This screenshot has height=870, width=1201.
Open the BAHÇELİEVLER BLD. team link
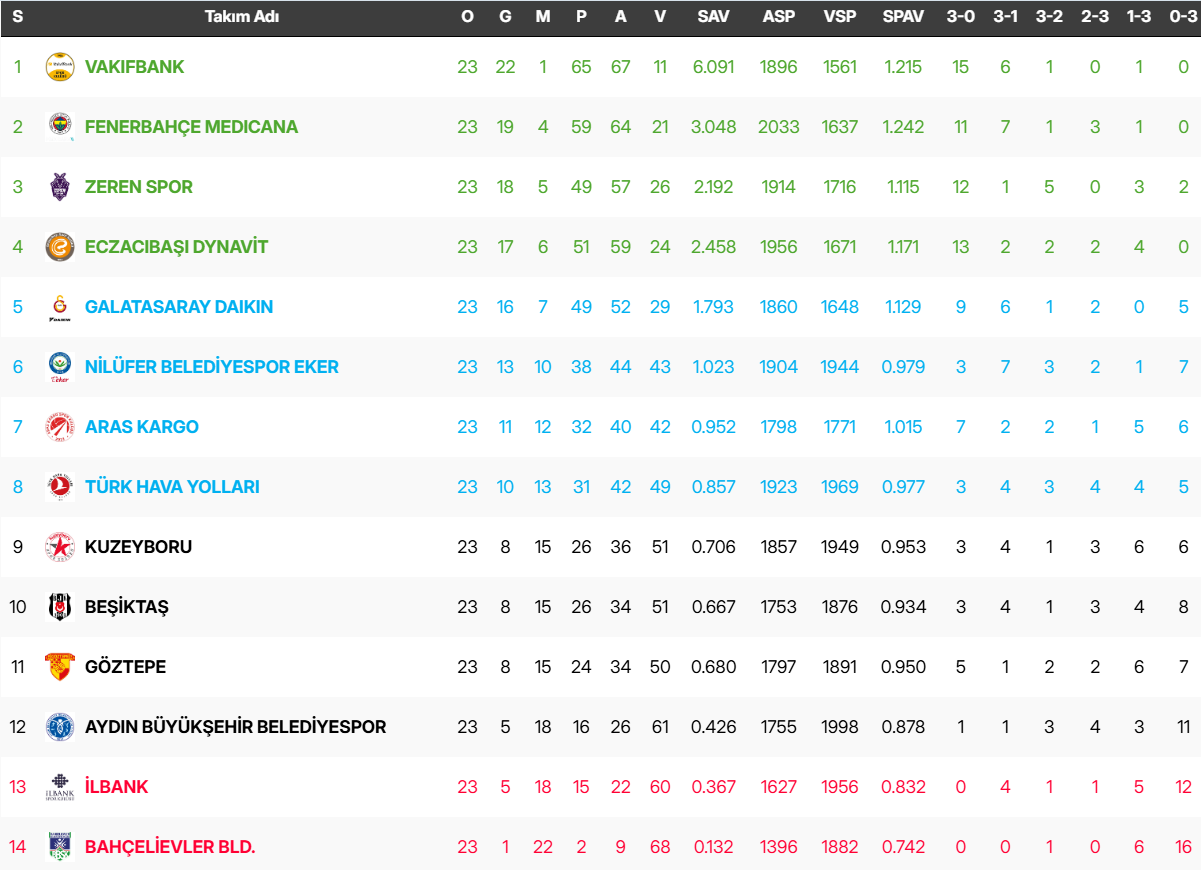[171, 847]
